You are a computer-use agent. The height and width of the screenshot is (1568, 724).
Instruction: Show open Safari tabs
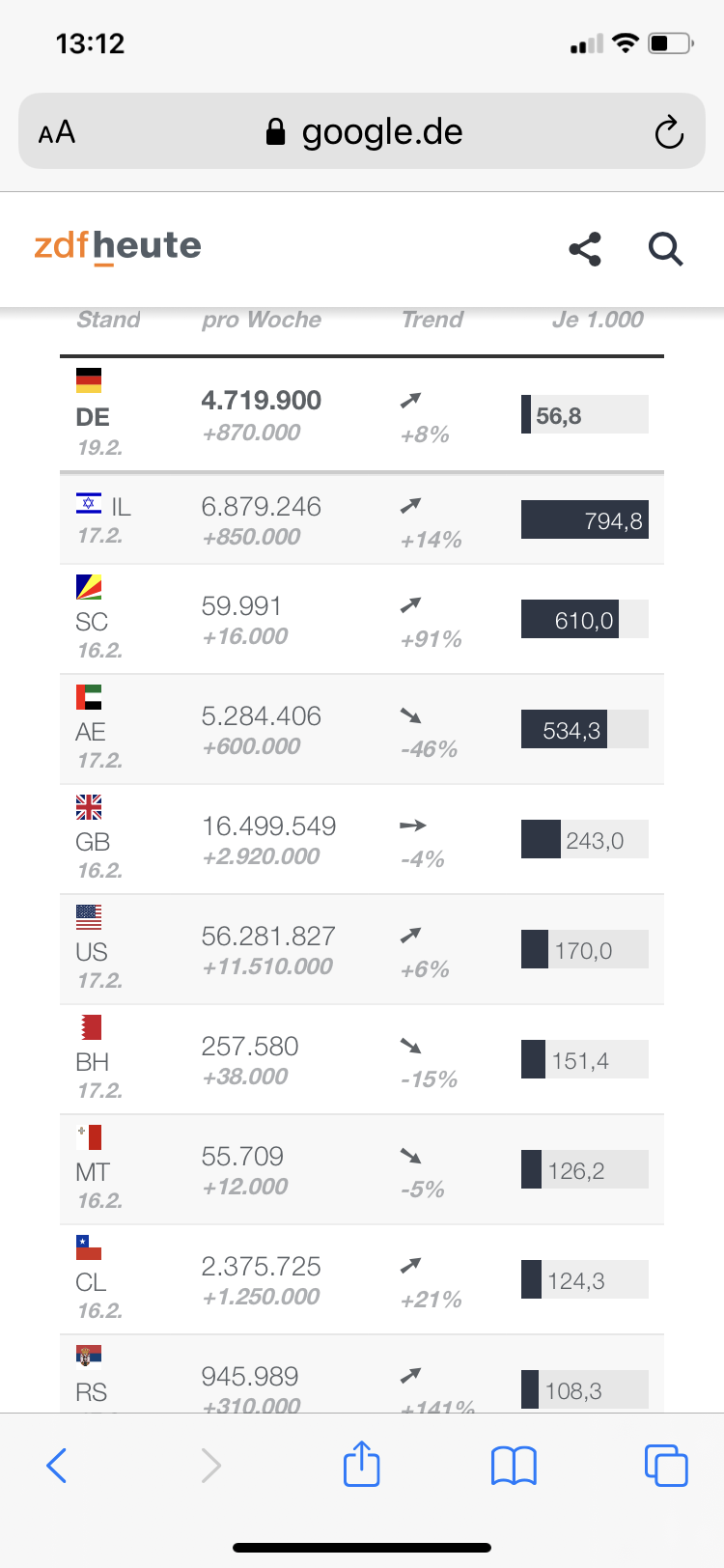[665, 1465]
